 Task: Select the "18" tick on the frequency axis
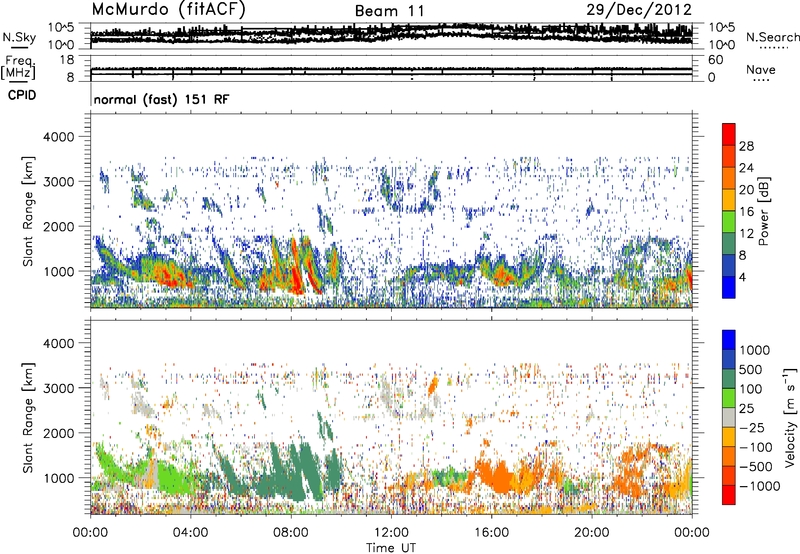click(67, 60)
